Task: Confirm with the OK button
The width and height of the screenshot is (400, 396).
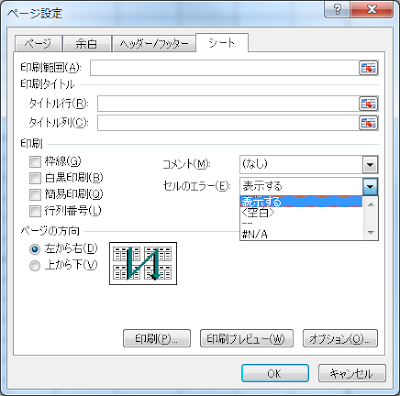Action: tap(275, 373)
